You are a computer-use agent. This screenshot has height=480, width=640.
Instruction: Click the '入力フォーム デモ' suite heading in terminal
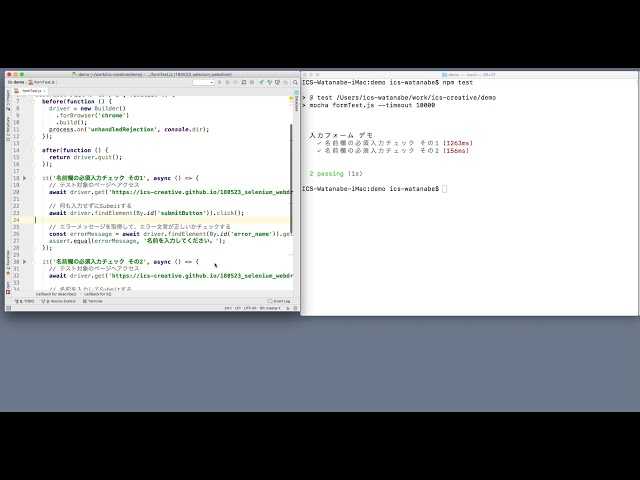coord(341,135)
